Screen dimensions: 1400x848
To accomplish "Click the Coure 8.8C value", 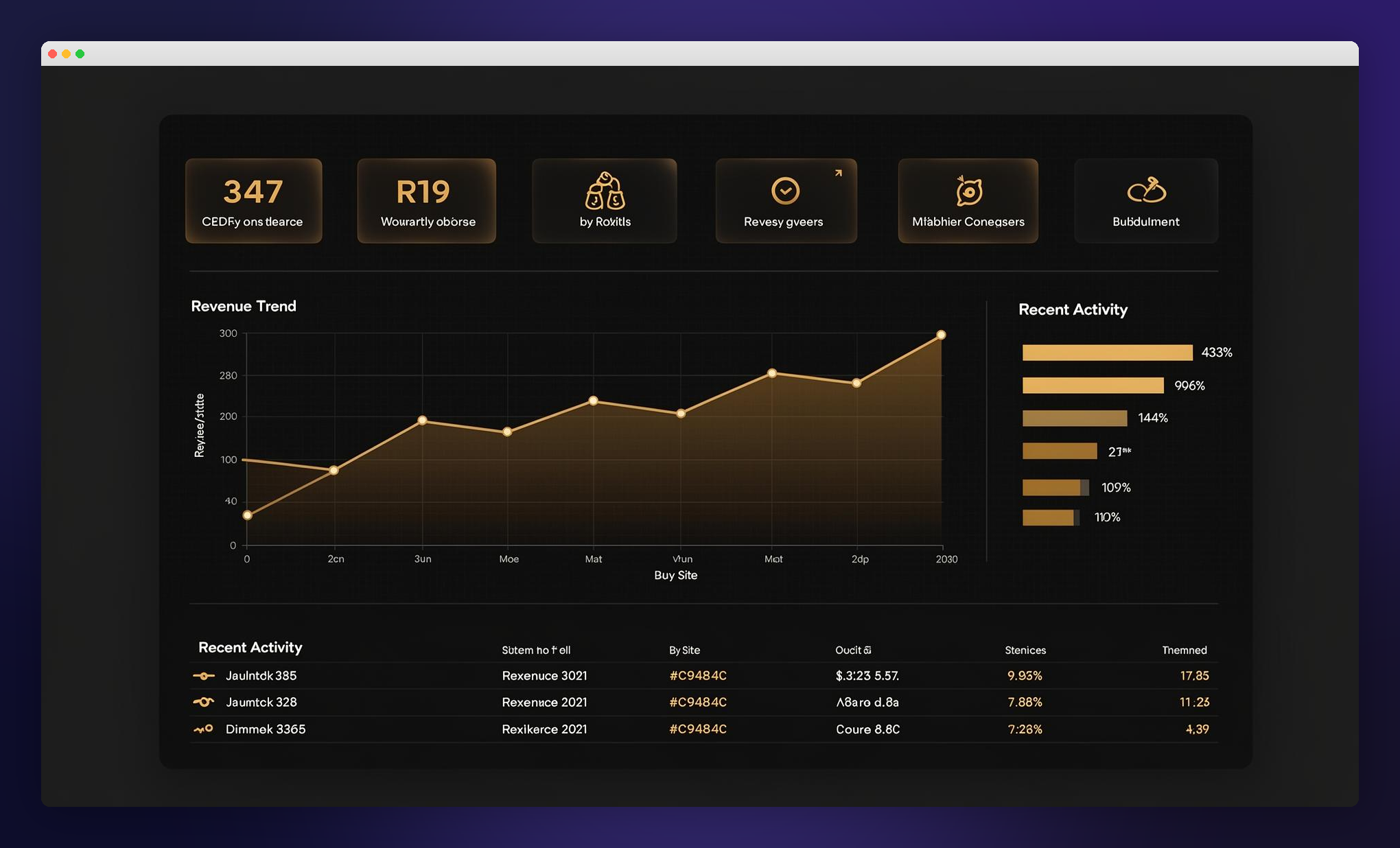I will [x=867, y=729].
